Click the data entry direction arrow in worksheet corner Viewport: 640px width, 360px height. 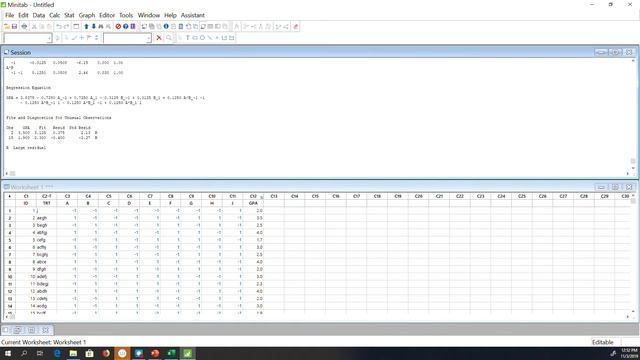[9, 196]
